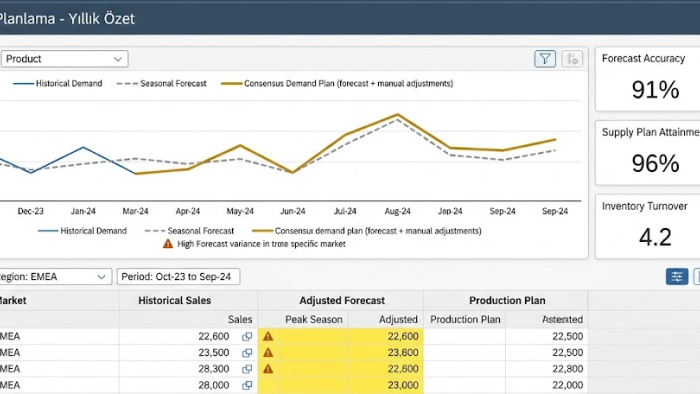Select the Historical Sales column header

tap(175, 301)
